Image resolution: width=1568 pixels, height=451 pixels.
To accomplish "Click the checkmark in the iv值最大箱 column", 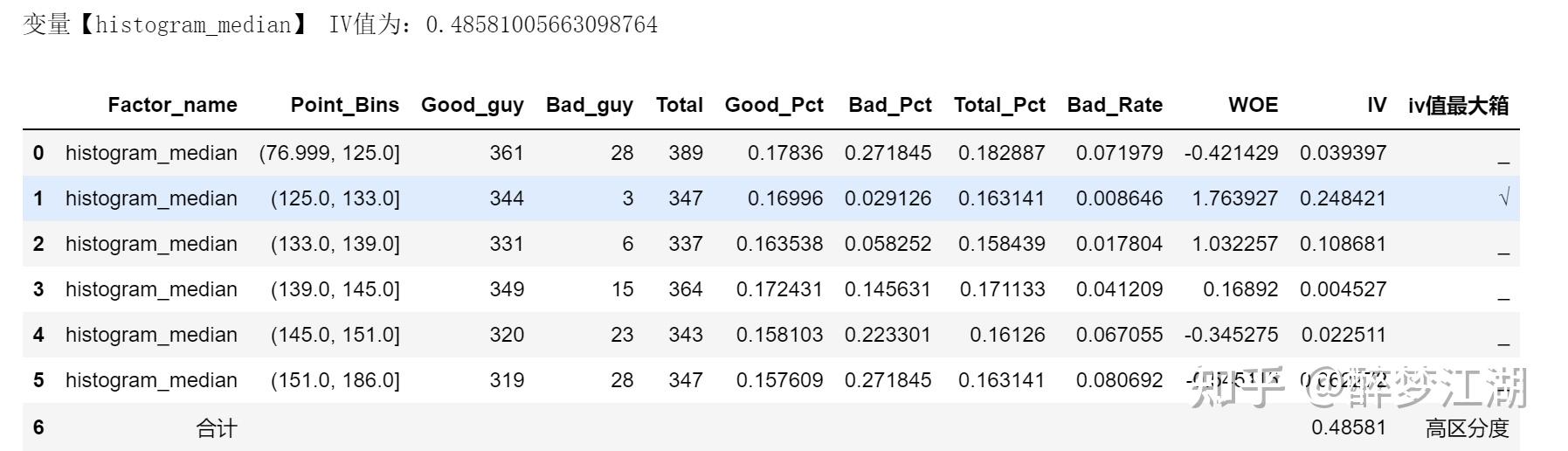I will click(1503, 198).
